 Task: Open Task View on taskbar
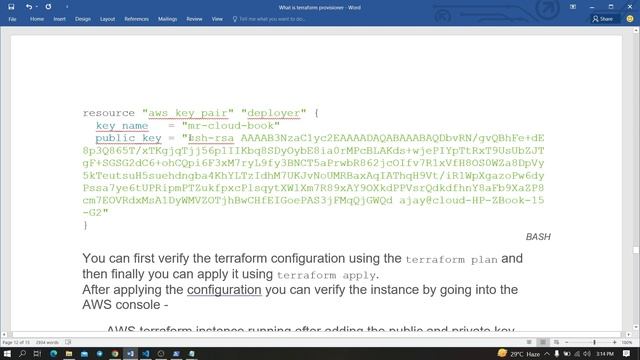[37, 353]
